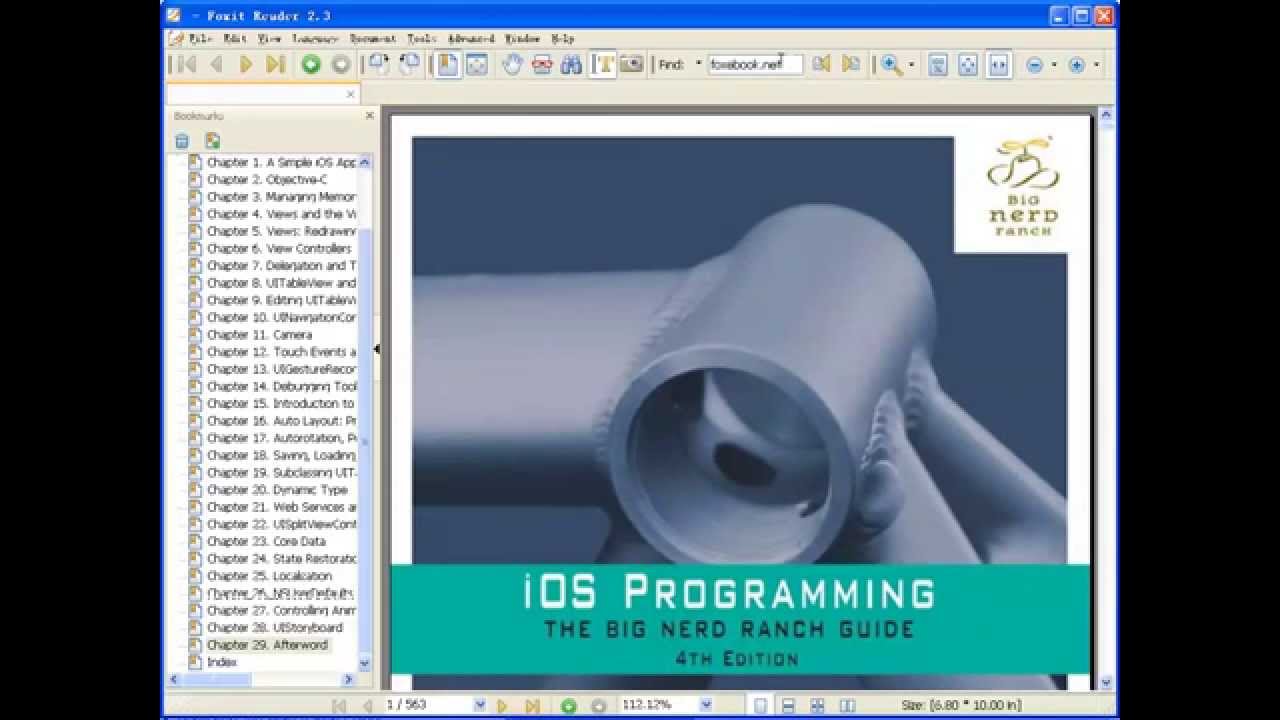This screenshot has height=720, width=1280.
Task: Click Find Previous icon
Action: pos(821,65)
